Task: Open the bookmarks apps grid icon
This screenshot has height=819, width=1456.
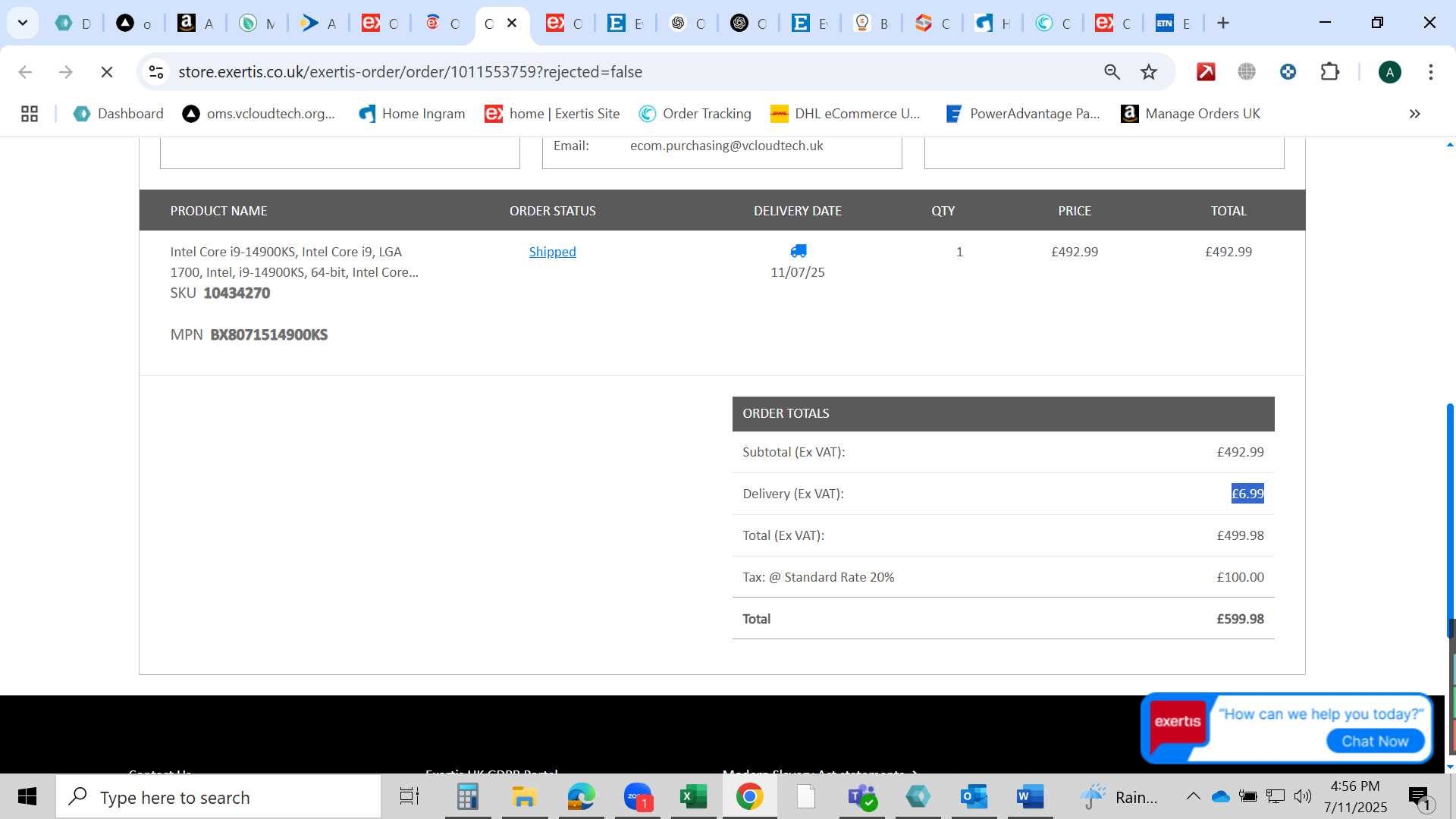Action: tap(30, 114)
